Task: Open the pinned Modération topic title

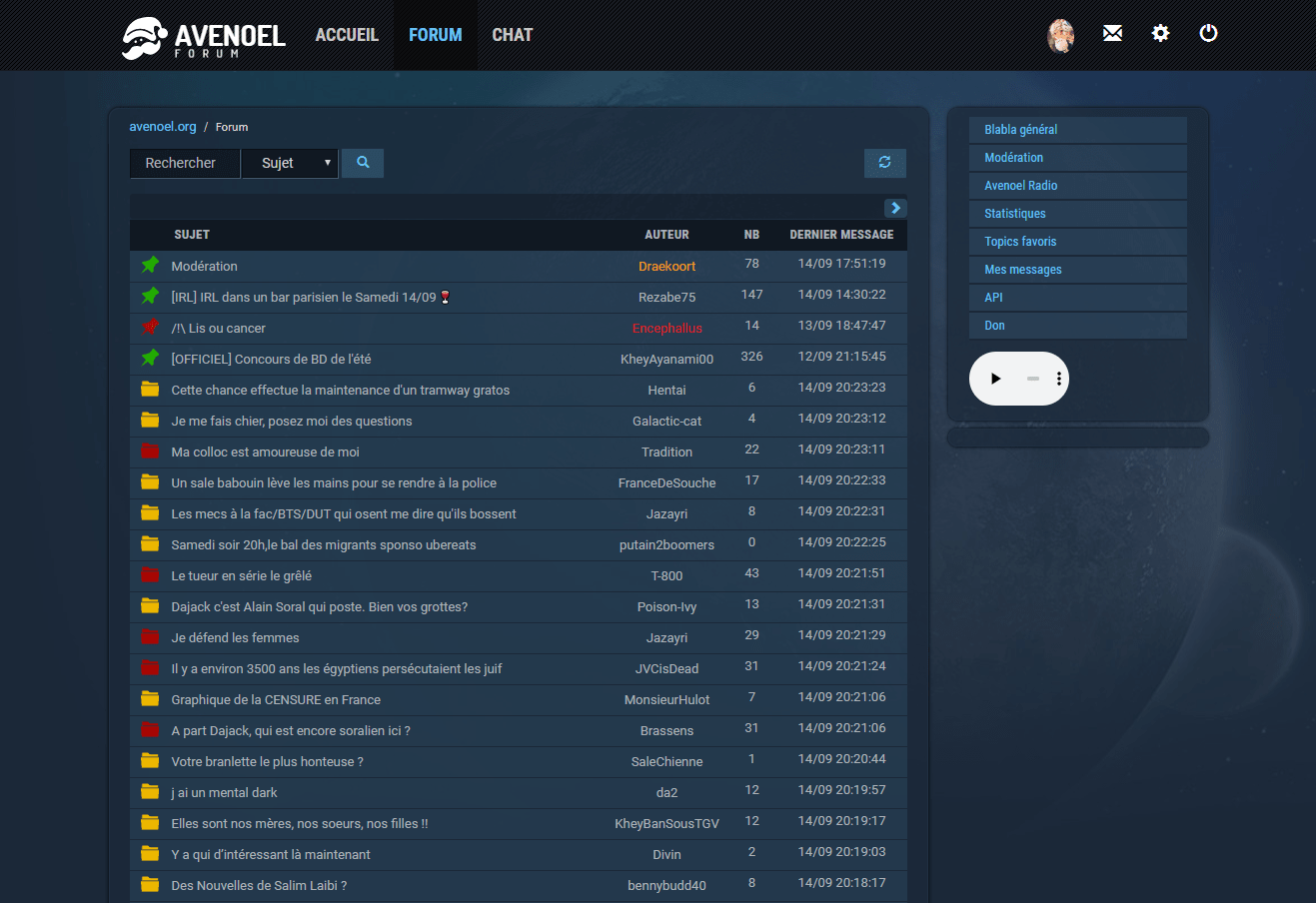Action: point(205,267)
